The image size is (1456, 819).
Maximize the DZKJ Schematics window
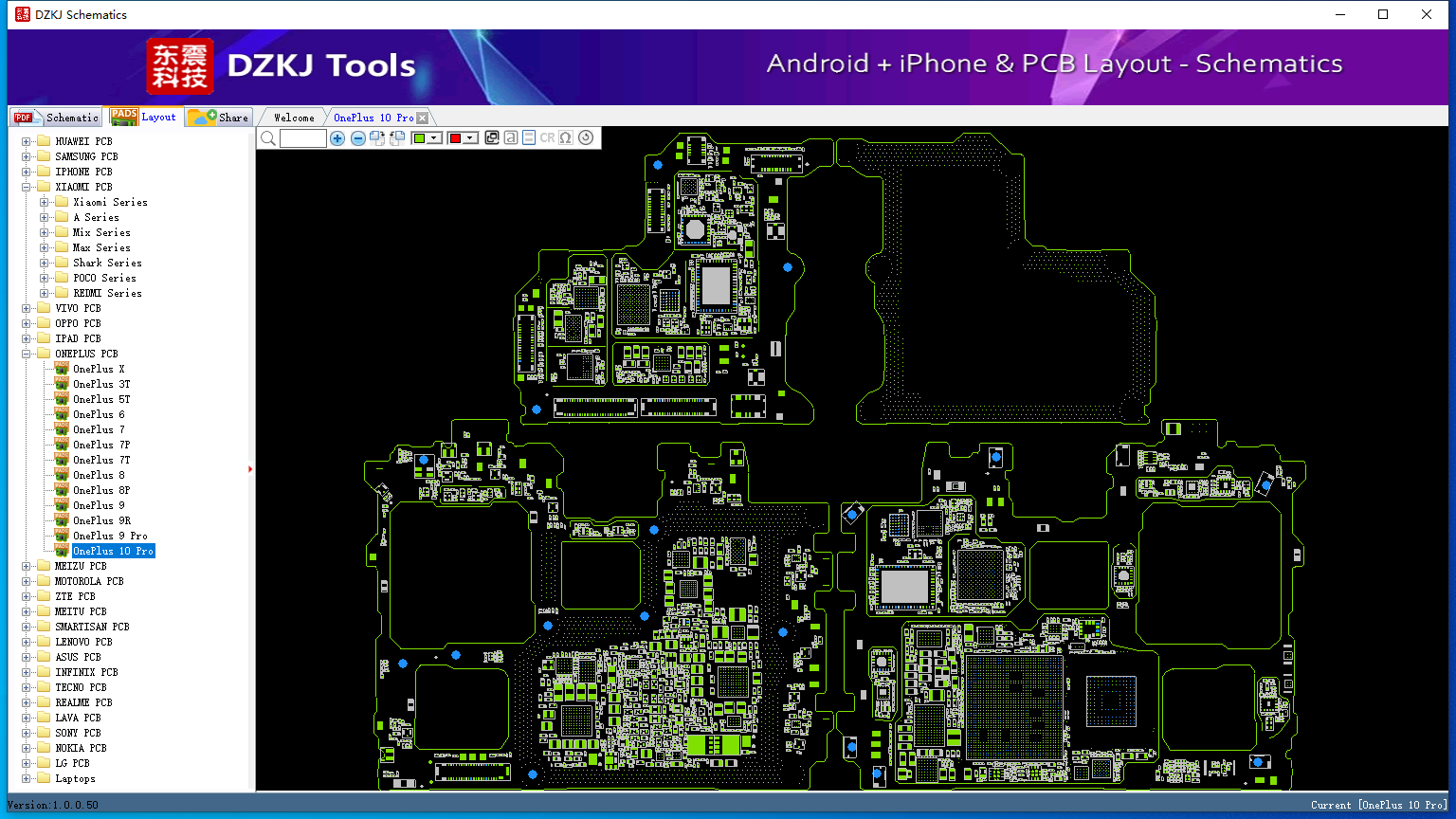pos(1383,14)
